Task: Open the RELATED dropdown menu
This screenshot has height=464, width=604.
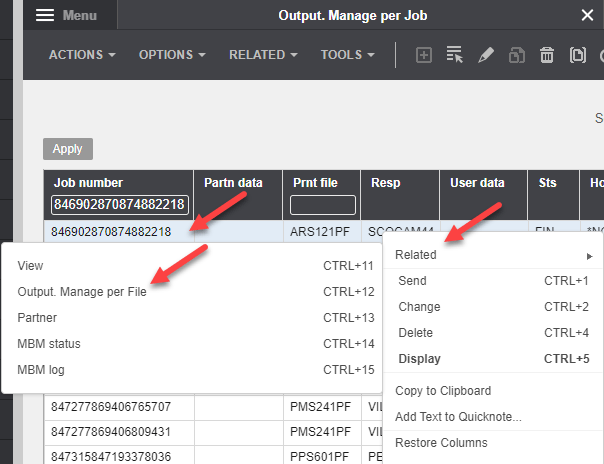Action: (264, 55)
